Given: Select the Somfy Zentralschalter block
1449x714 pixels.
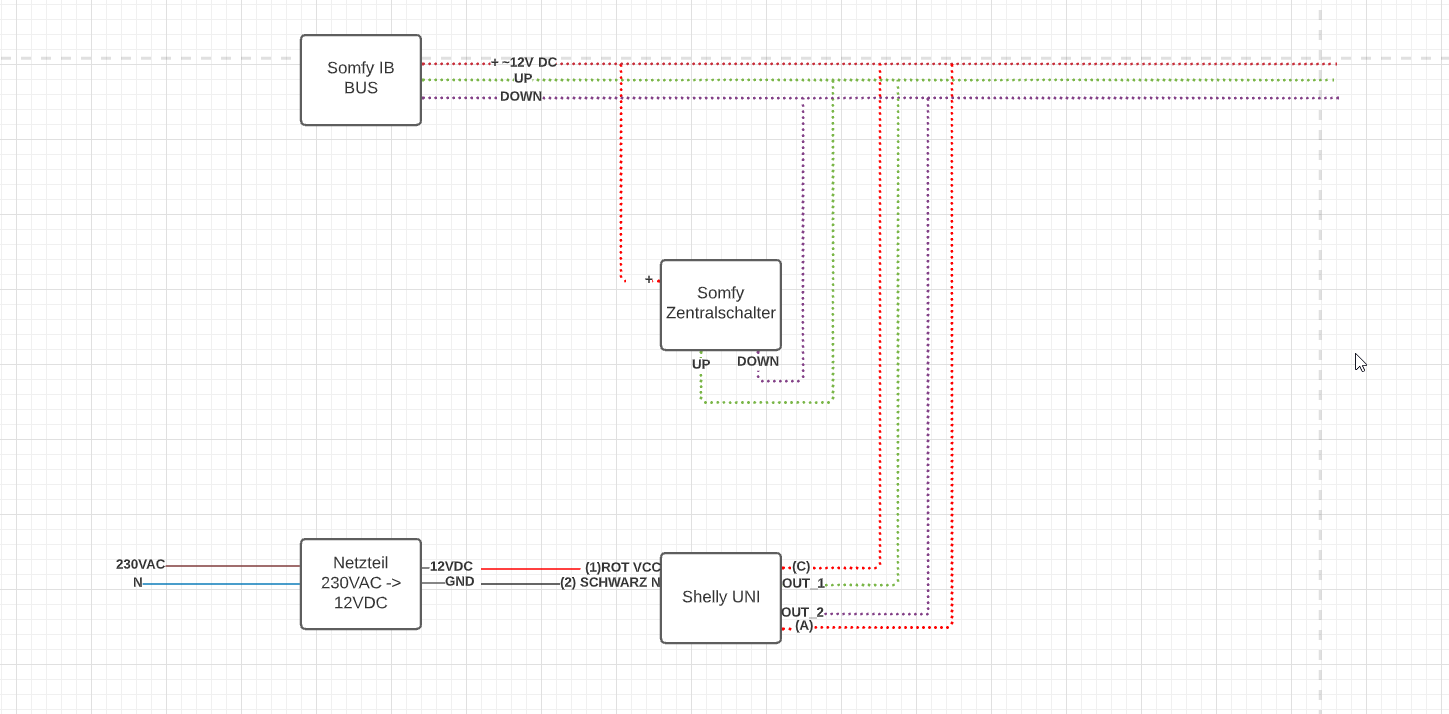Looking at the screenshot, I should tap(721, 305).
